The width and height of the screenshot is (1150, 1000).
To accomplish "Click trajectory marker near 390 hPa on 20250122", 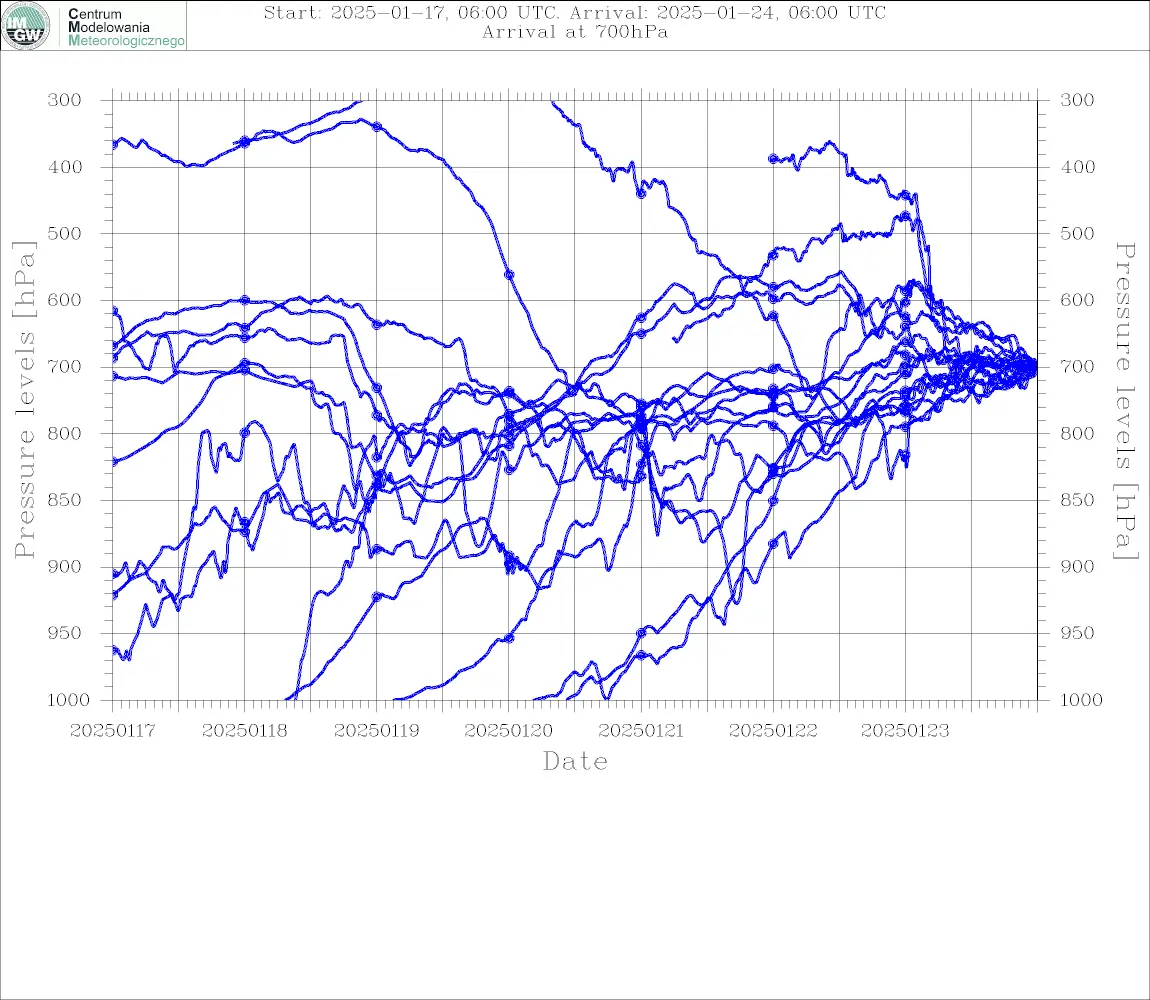I will point(773,158).
